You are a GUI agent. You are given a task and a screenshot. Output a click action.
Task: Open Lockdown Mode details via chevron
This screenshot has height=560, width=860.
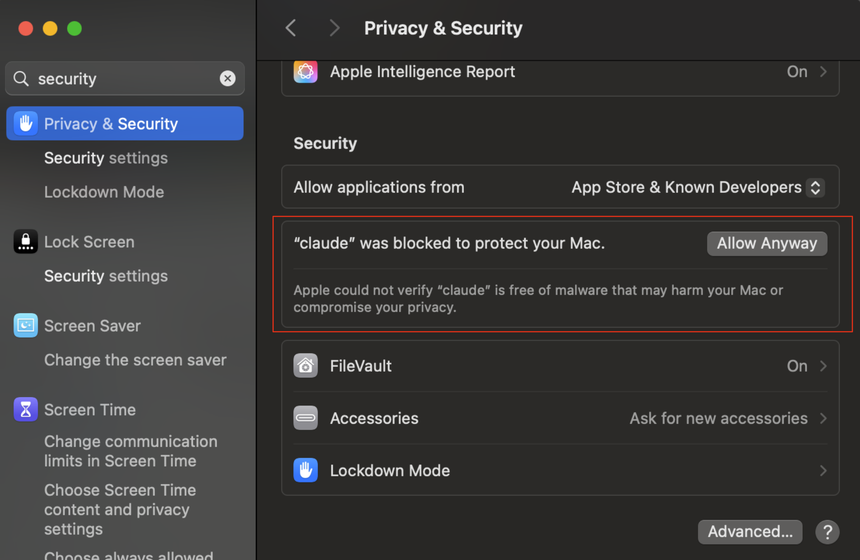point(823,470)
